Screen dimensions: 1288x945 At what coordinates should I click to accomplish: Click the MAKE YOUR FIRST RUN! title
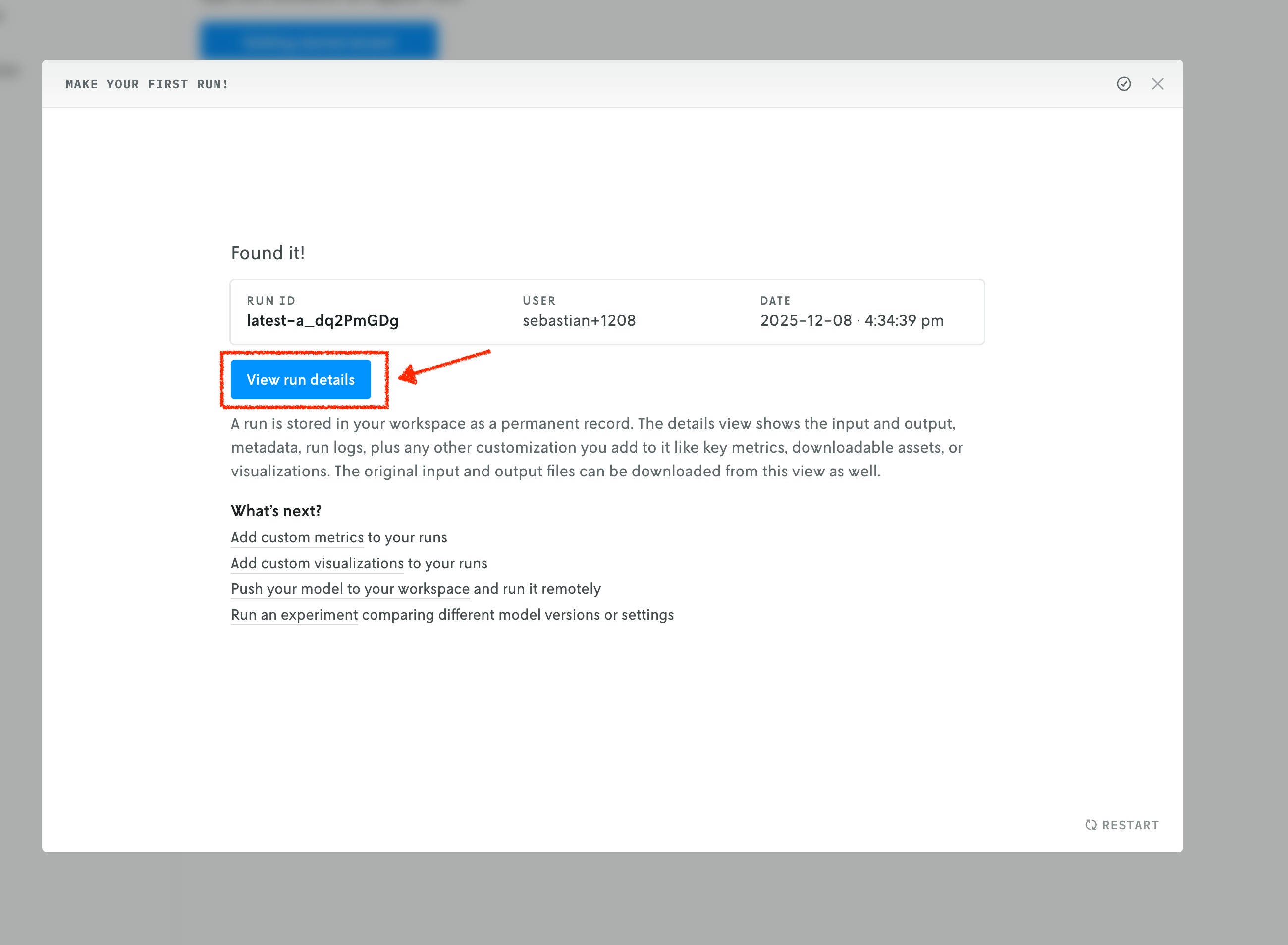pyautogui.click(x=147, y=85)
